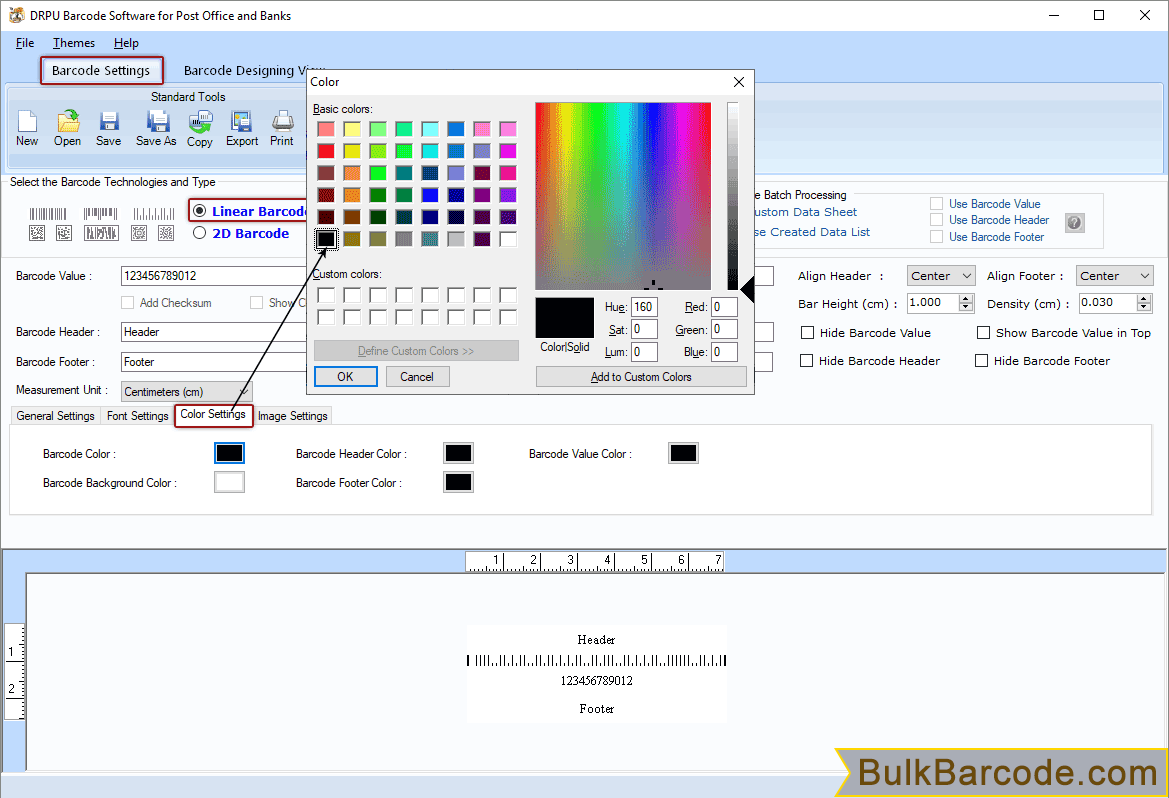The width and height of the screenshot is (1169, 798).
Task: Open the Themes menu
Action: 74,43
